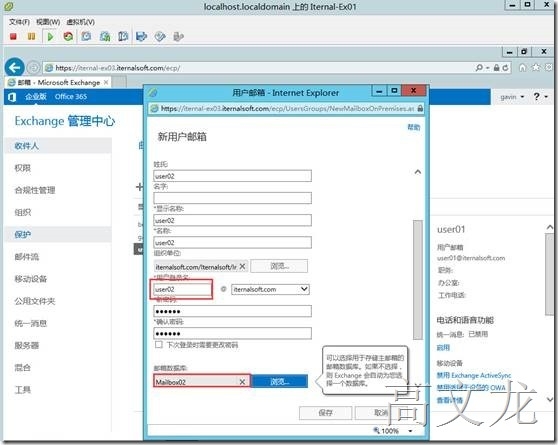Click the new password input field
Viewport: 558px width, 445px height.
pyautogui.click(x=232, y=311)
